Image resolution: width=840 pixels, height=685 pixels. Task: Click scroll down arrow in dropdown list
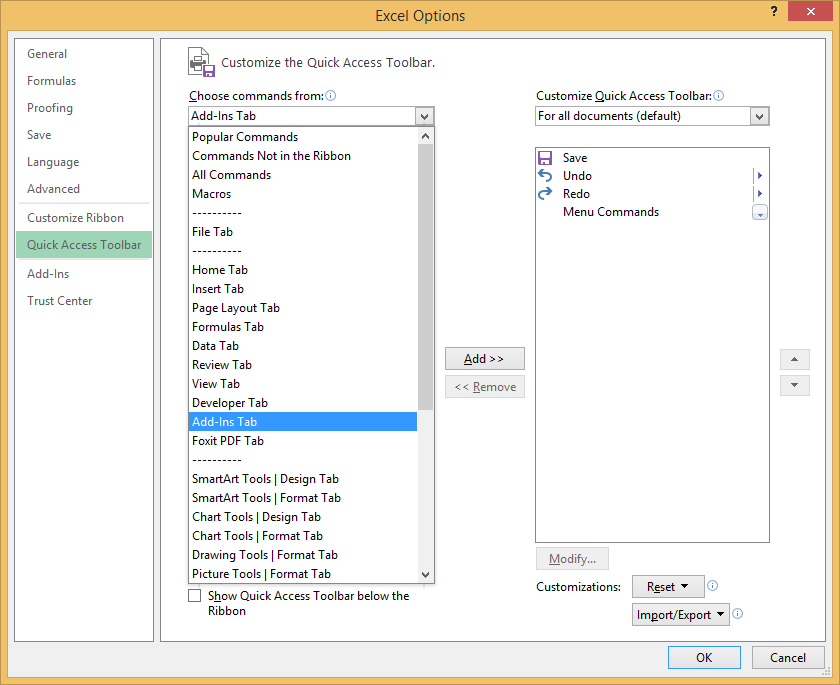point(425,575)
